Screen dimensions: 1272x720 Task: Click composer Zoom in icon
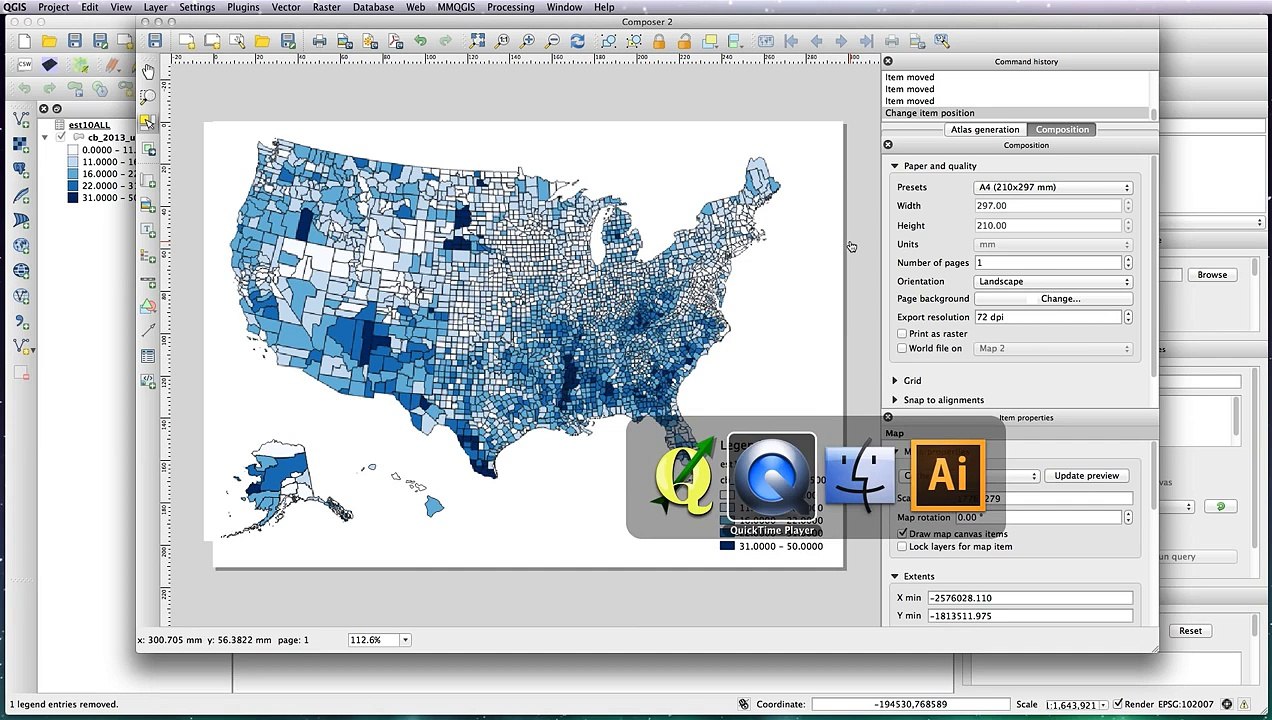tap(527, 41)
